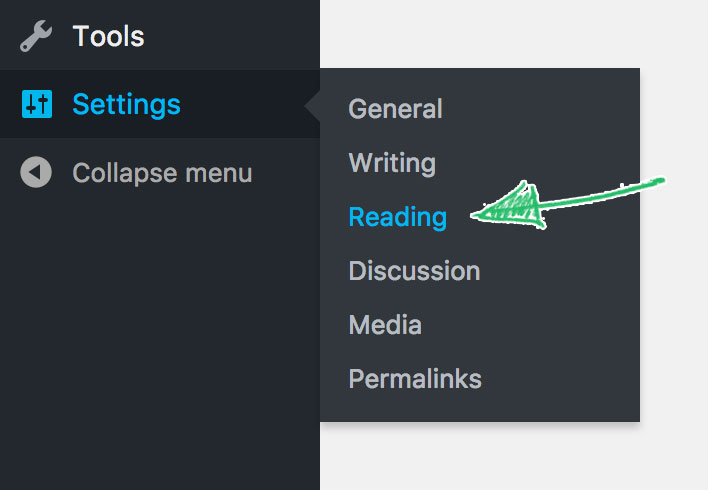The image size is (708, 490).
Task: Open the Settings menu label
Action: (x=126, y=105)
